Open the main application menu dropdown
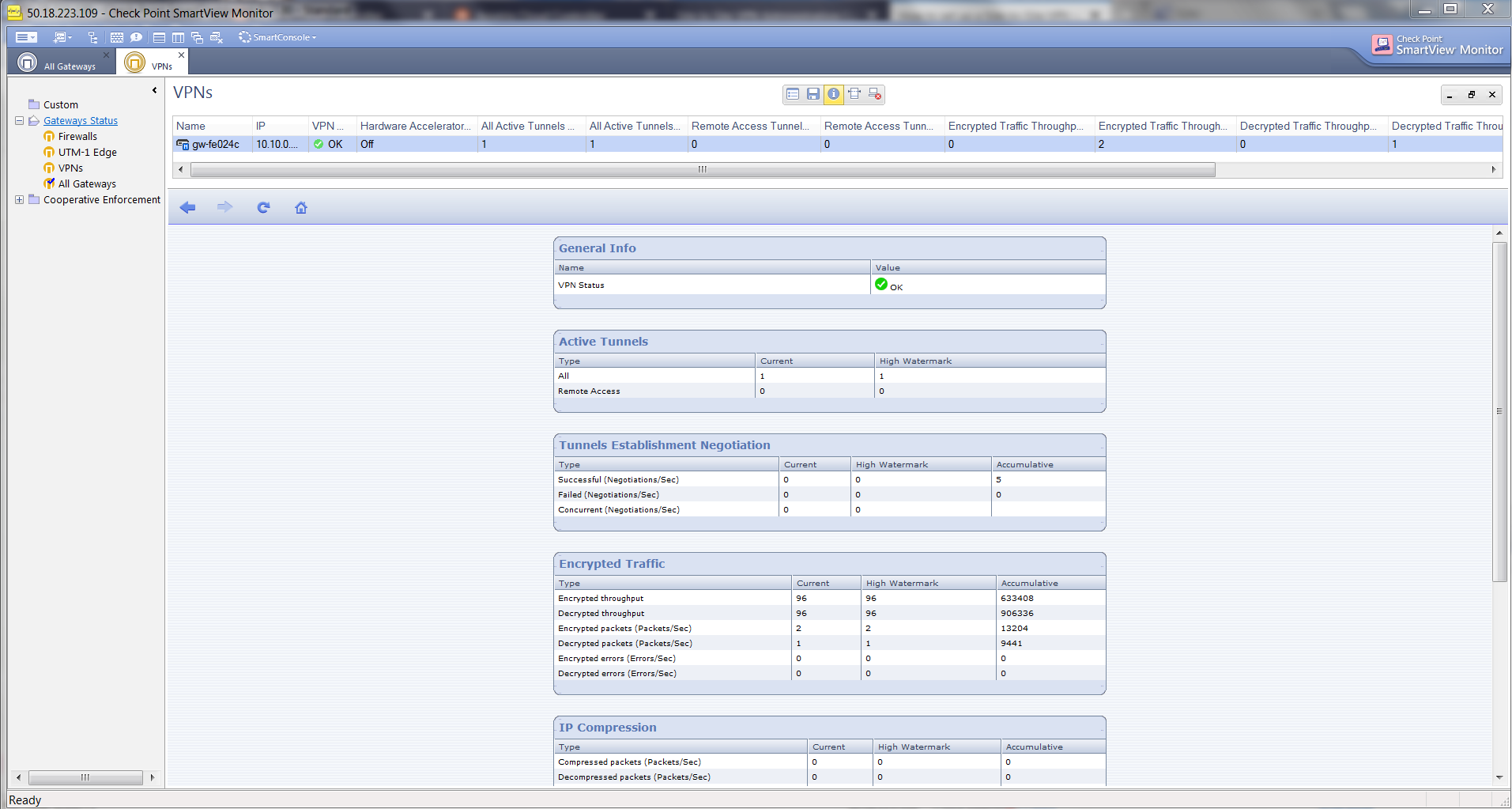The height and width of the screenshot is (809, 1512). 26,37
